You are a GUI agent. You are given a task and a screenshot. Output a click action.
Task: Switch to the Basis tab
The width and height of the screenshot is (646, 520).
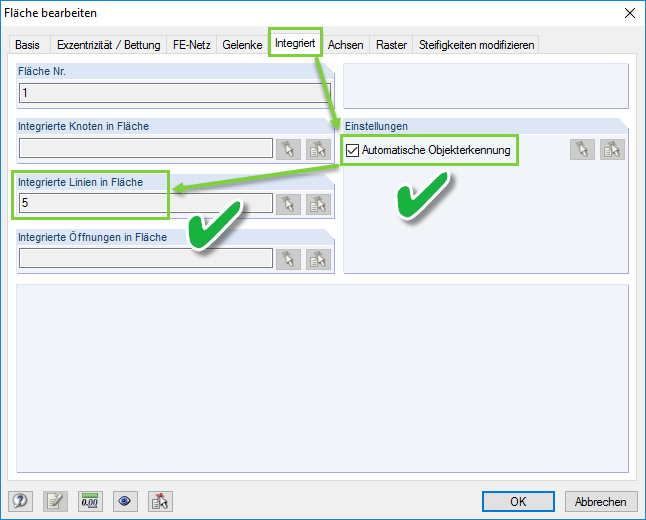[x=28, y=45]
